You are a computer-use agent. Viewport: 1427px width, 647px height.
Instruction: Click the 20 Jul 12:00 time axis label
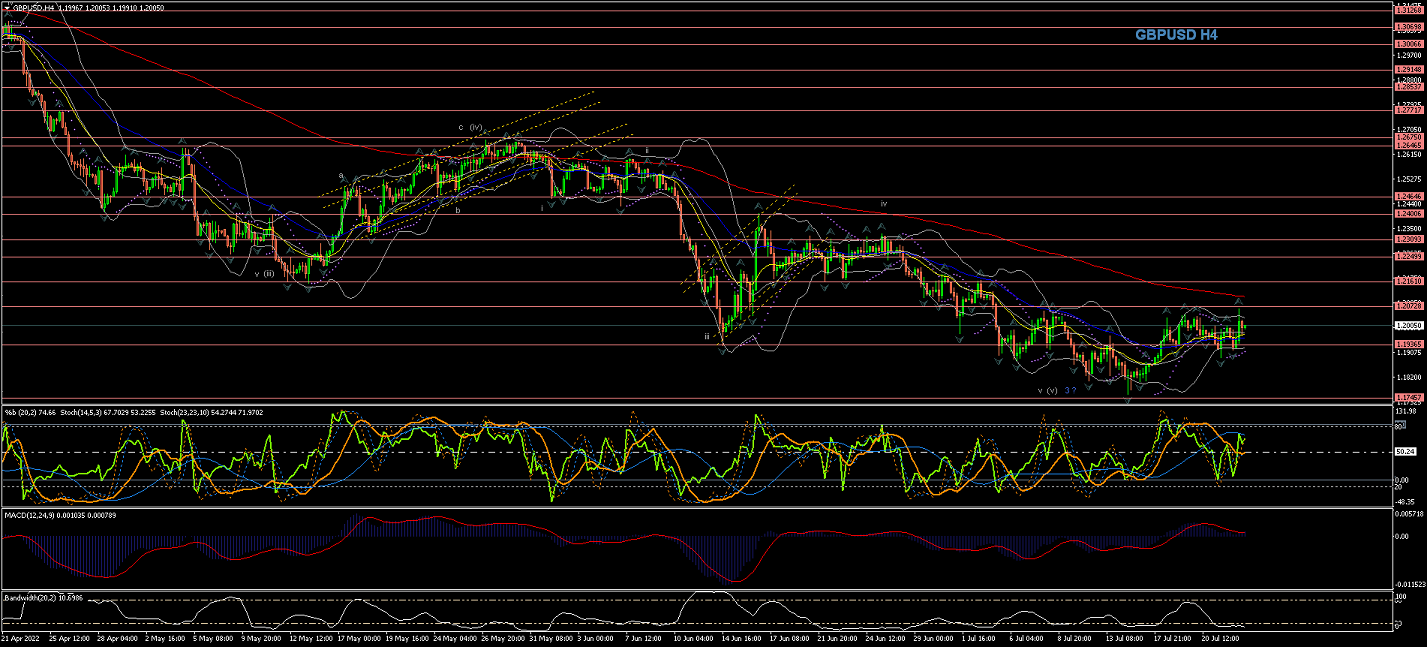(1221, 636)
